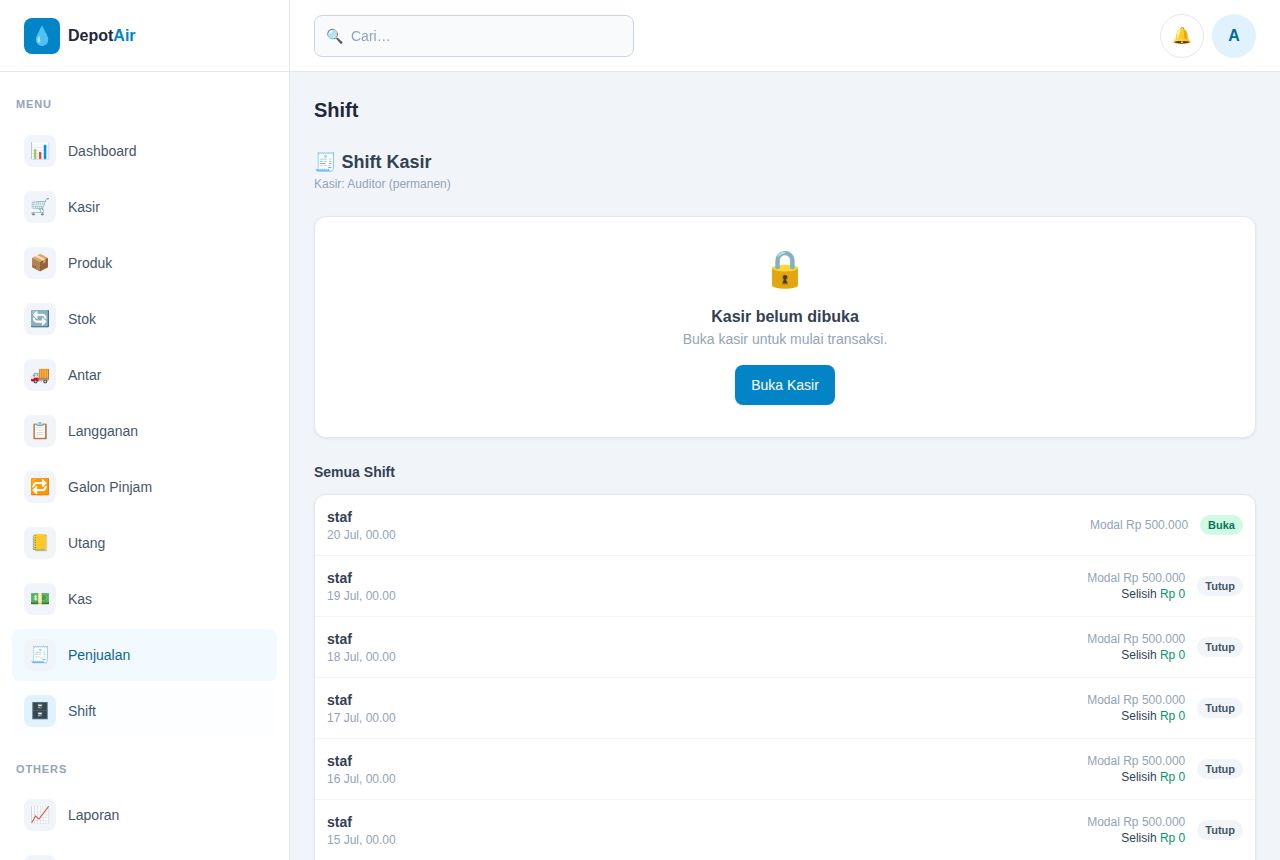Click the notification bell icon

[x=1182, y=36]
